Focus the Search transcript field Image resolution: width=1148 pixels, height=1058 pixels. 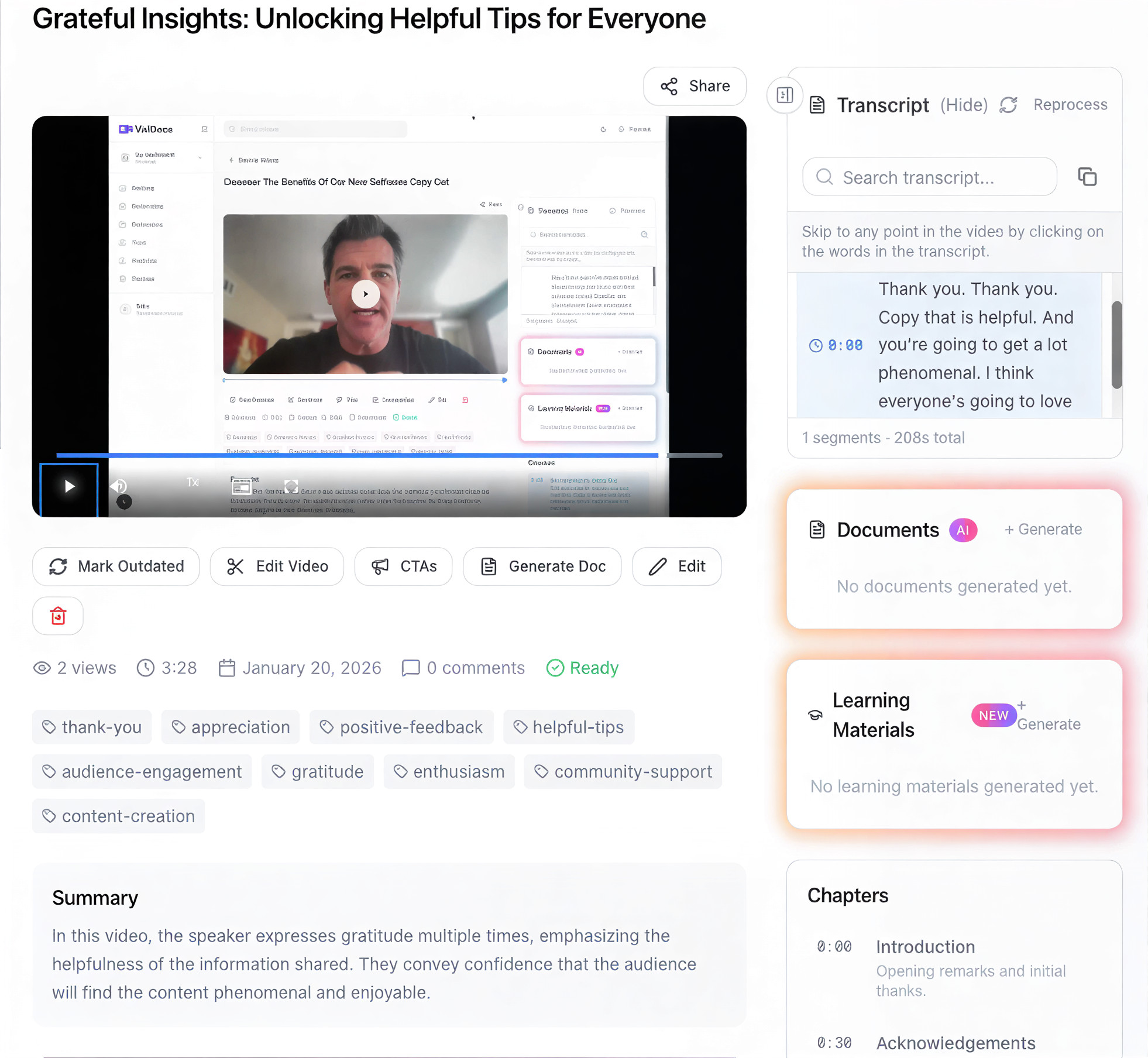click(929, 177)
